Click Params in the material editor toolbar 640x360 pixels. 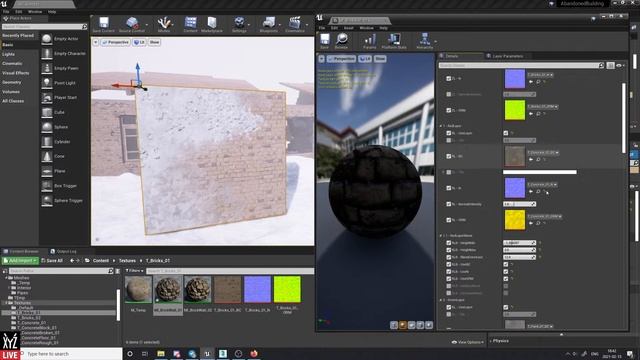(x=369, y=41)
